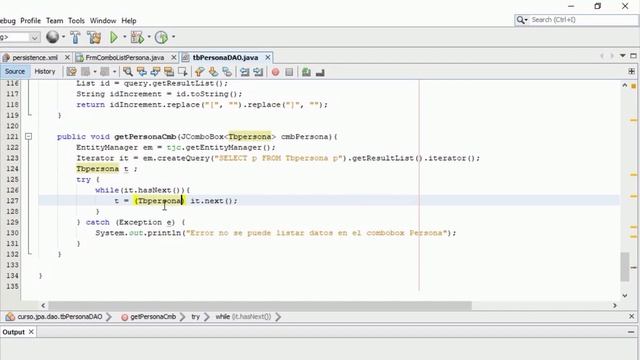Click the while (it.hasNext()) breadcrumb

(243, 317)
